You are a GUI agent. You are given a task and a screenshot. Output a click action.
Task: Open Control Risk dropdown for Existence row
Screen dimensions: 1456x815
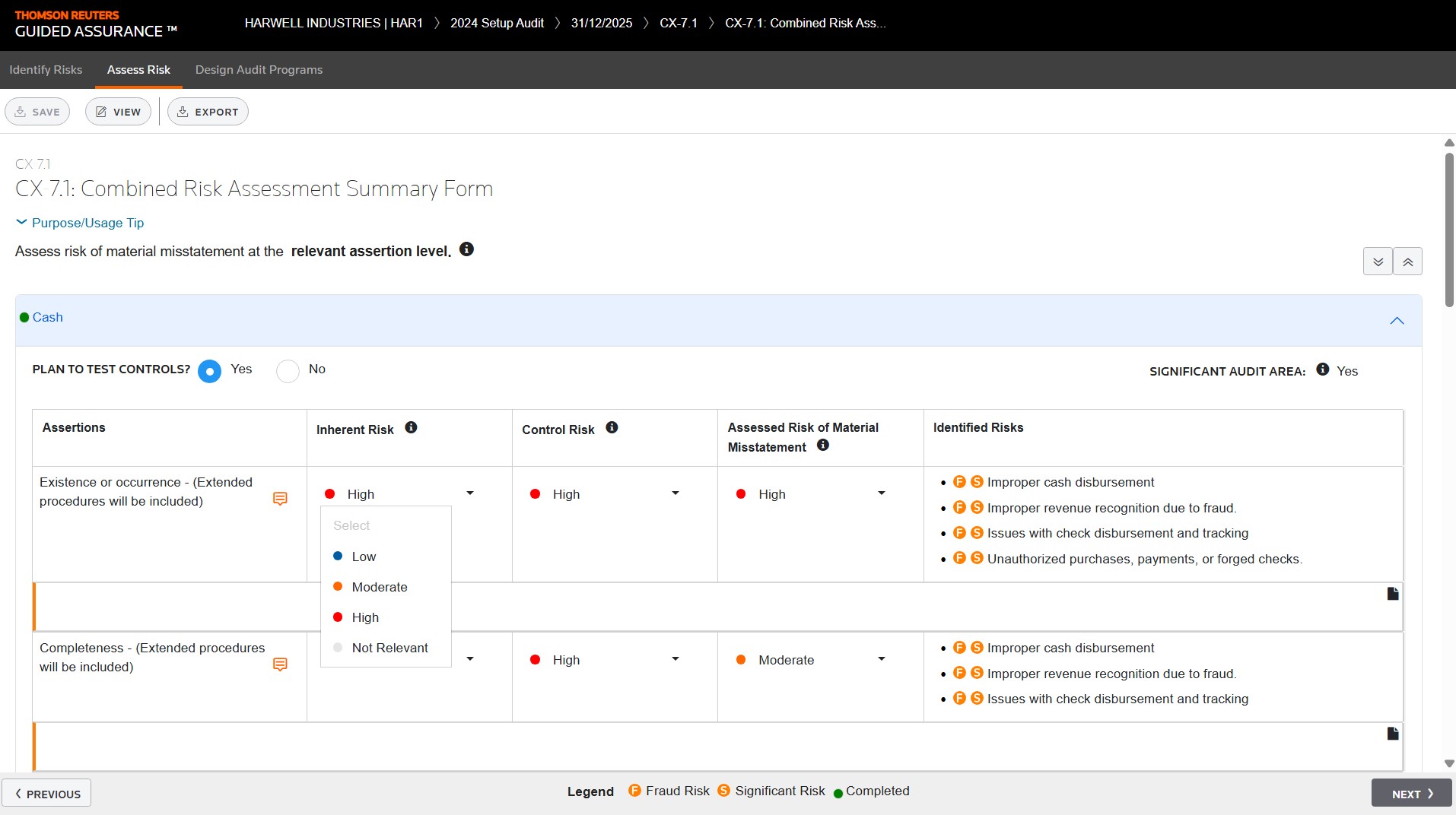pos(675,493)
